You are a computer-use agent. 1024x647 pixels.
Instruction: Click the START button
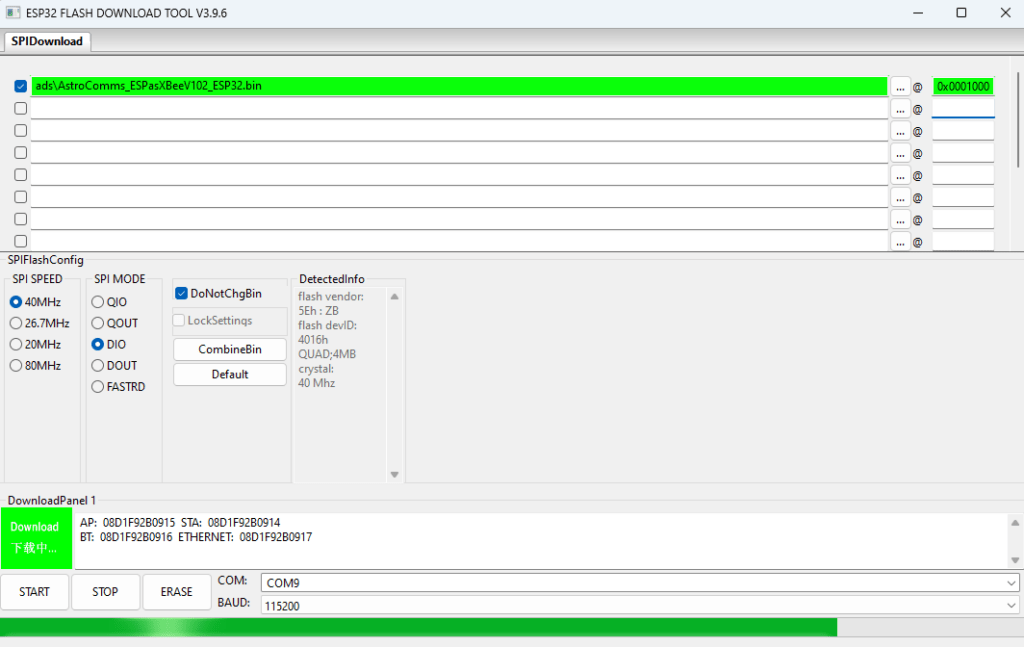35,592
